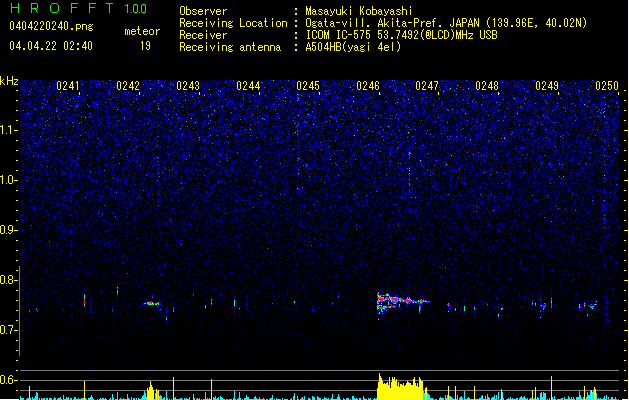Click the 0.6 kHz frequency axis label
Viewport: 629px width, 400px height.
click(8, 380)
